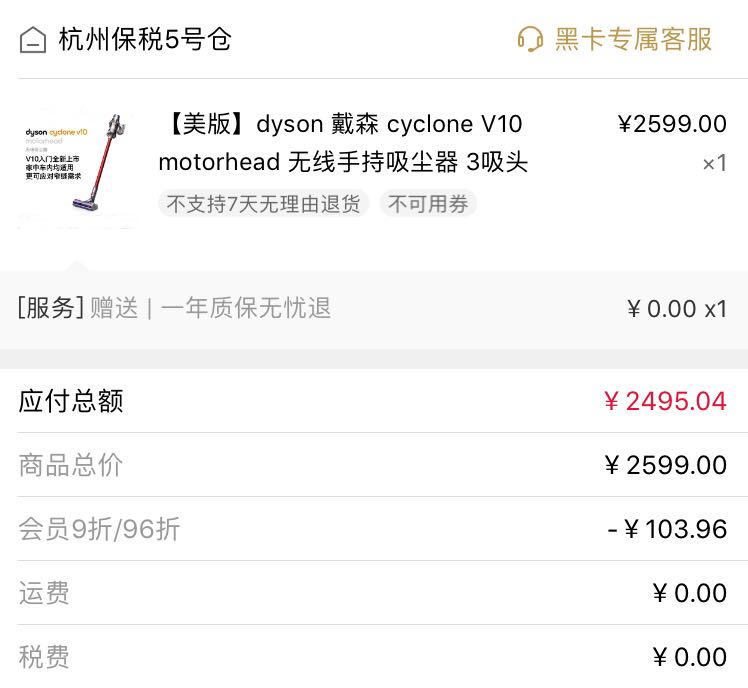Tap the service price ¥0.00 x1
The width and height of the screenshot is (748, 688).
coord(677,309)
